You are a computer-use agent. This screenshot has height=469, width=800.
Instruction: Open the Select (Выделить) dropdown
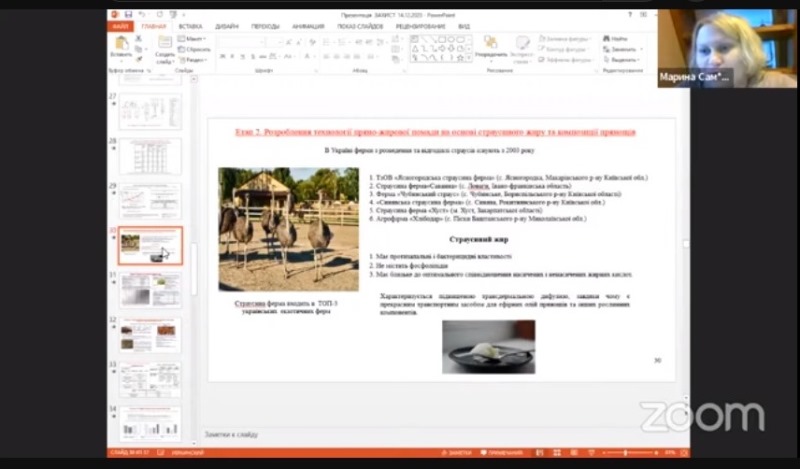click(x=622, y=58)
